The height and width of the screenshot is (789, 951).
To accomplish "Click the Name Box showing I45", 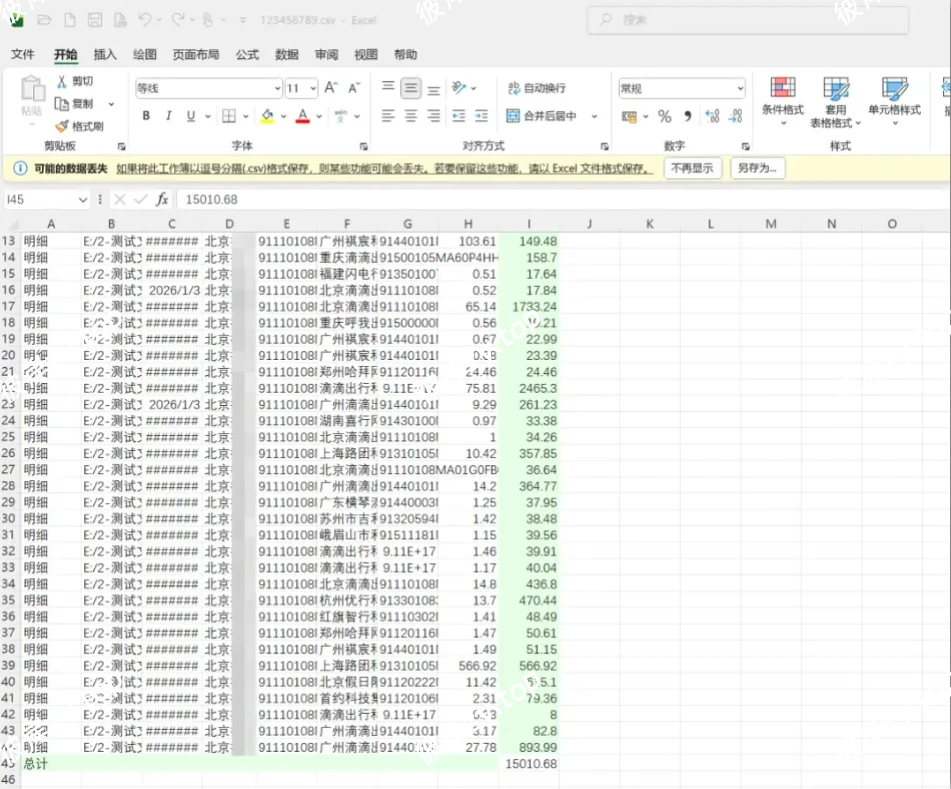I will pos(45,199).
